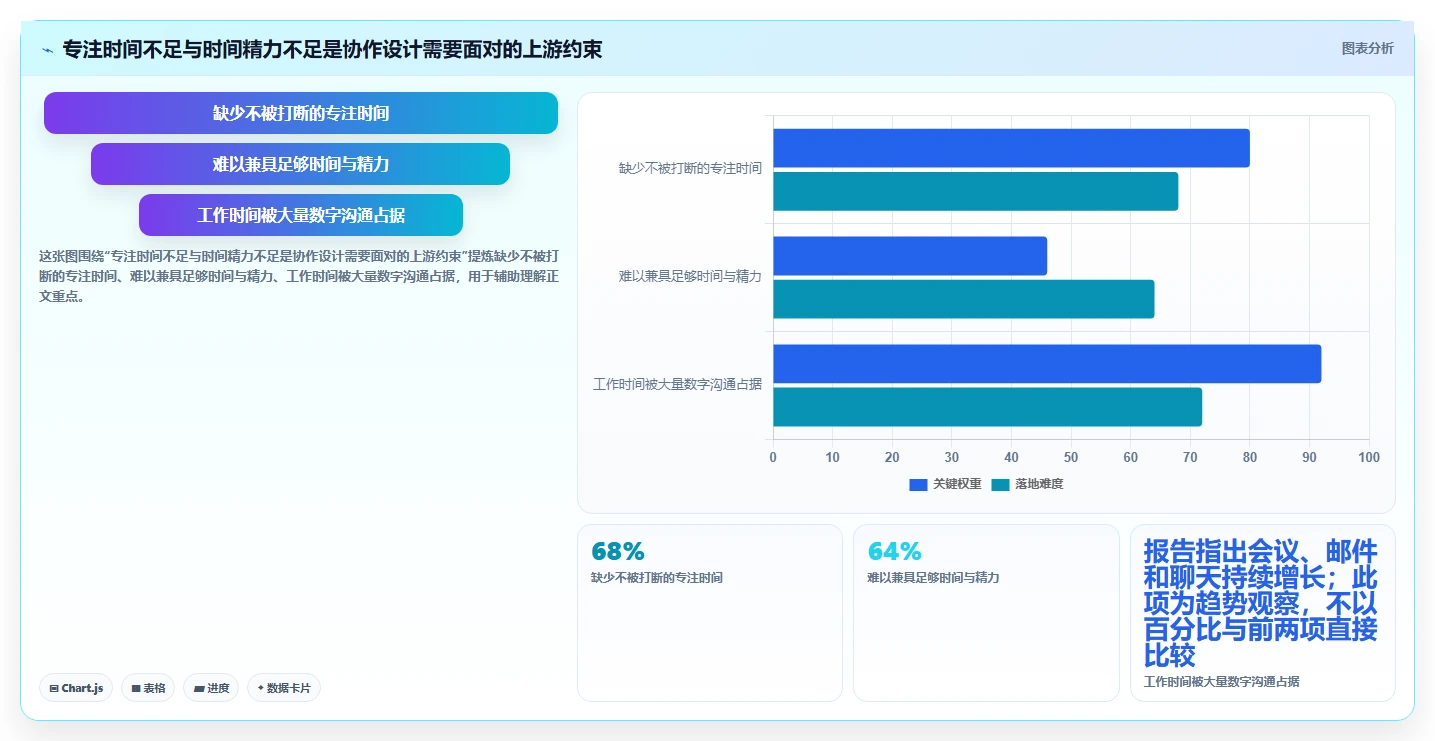1435x741 pixels.
Task: Click the x-axis tick value 100
Action: click(x=1369, y=457)
